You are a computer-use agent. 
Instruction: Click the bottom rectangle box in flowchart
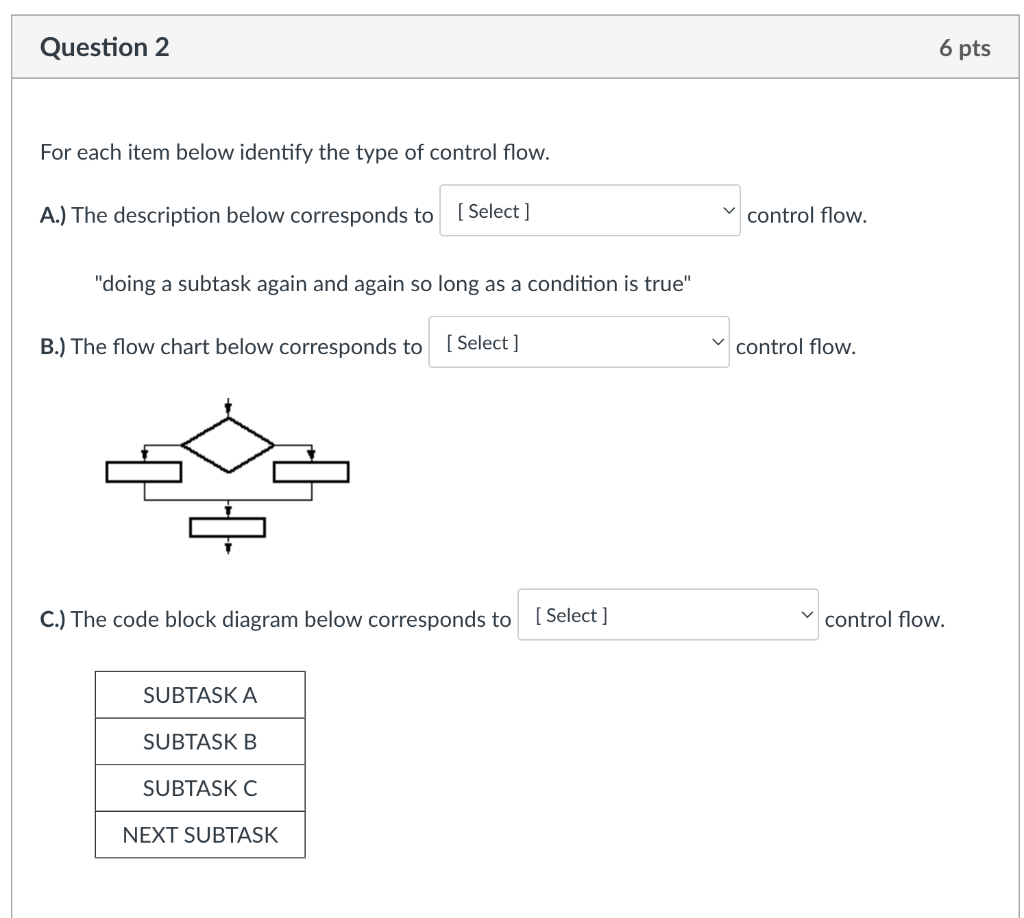227,528
